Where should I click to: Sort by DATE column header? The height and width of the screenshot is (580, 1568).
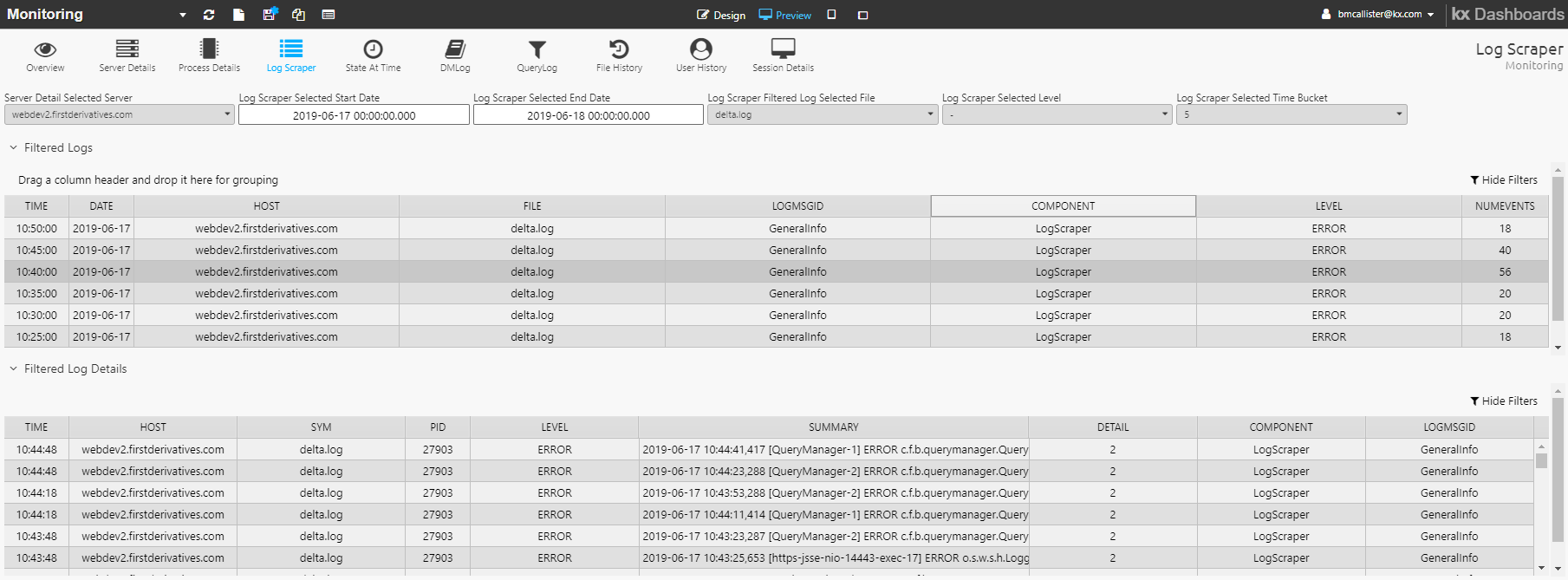pyautogui.click(x=101, y=206)
